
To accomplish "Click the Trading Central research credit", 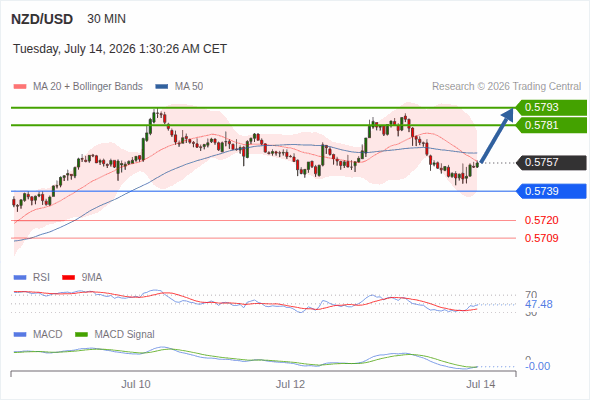I will pos(506,87).
